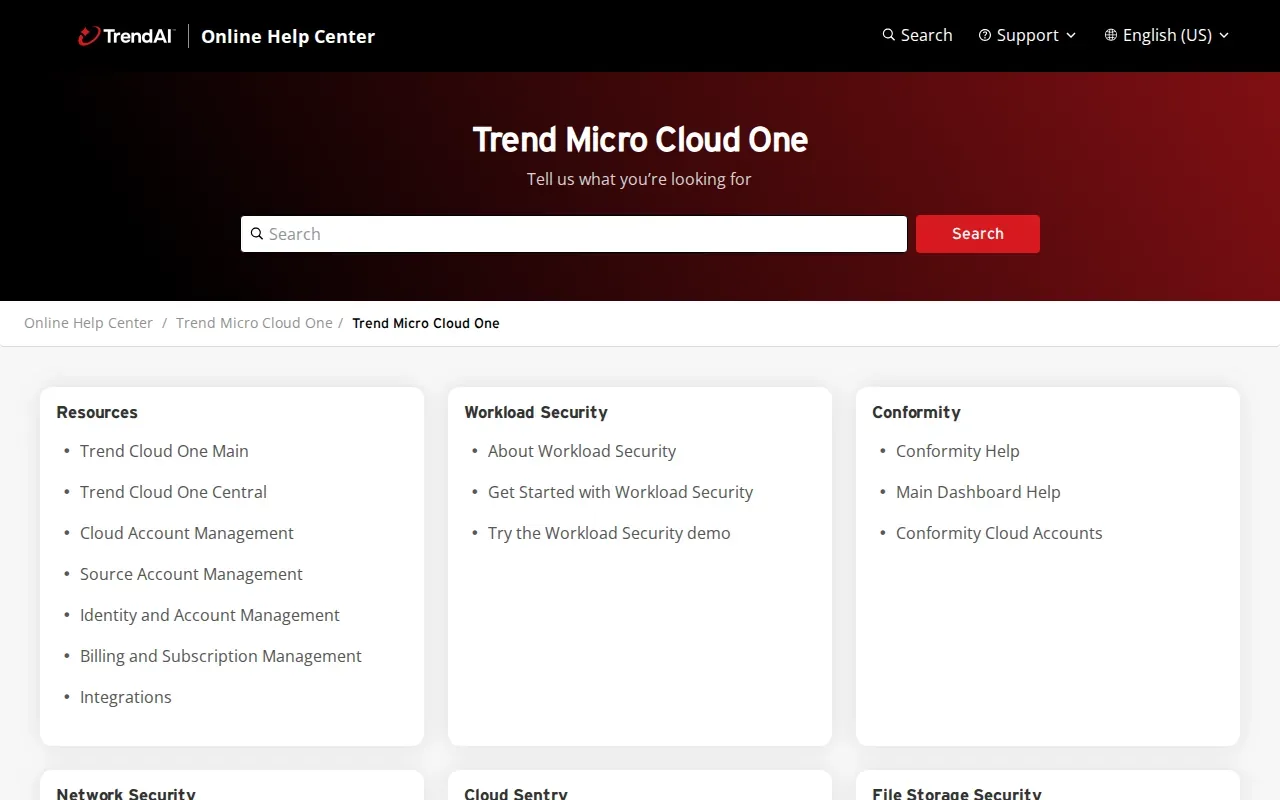Image resolution: width=1280 pixels, height=800 pixels.
Task: Open Trend Cloud One Main link
Action: [164, 451]
